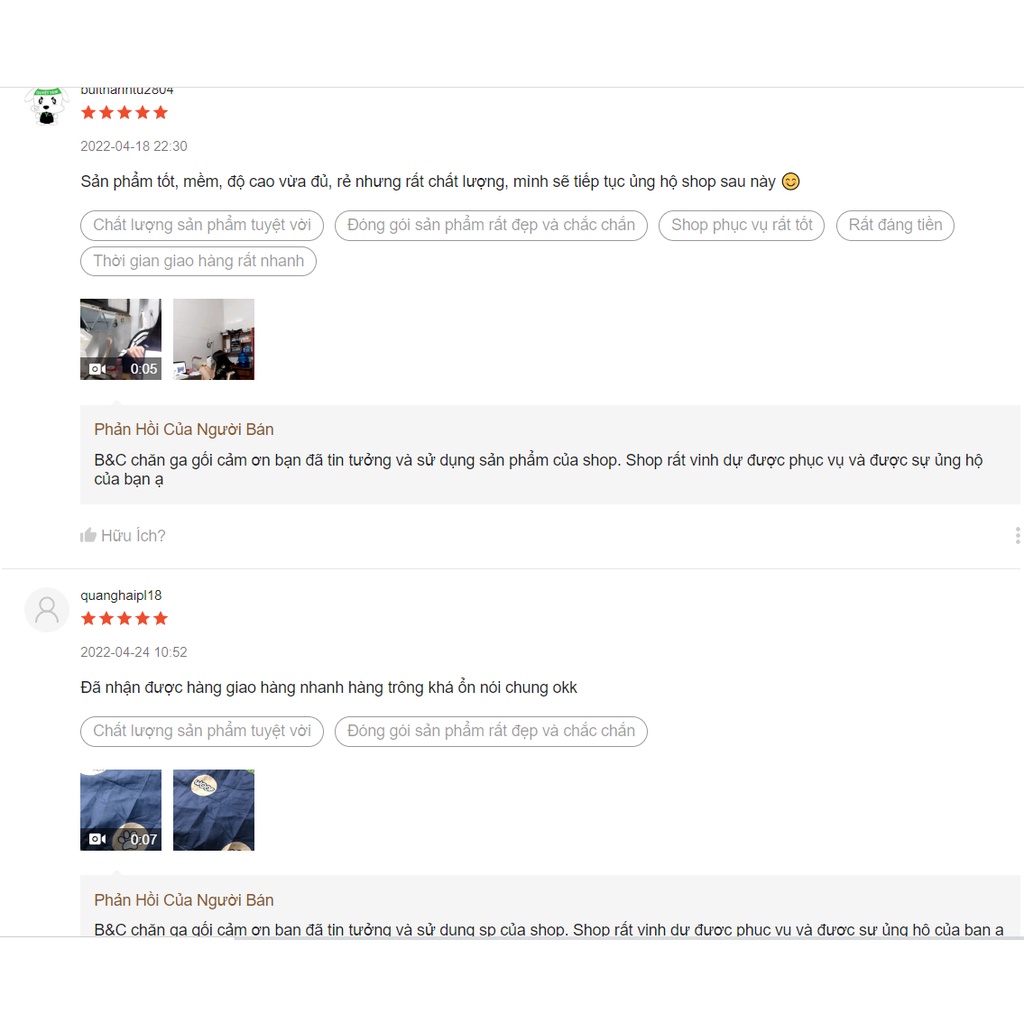This screenshot has width=1024, height=1024.
Task: Click the quanghaipl18 default avatar icon
Action: click(46, 609)
